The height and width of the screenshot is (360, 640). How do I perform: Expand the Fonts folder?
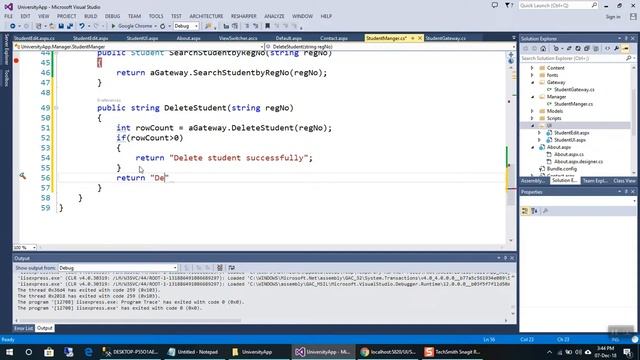tap(532, 75)
